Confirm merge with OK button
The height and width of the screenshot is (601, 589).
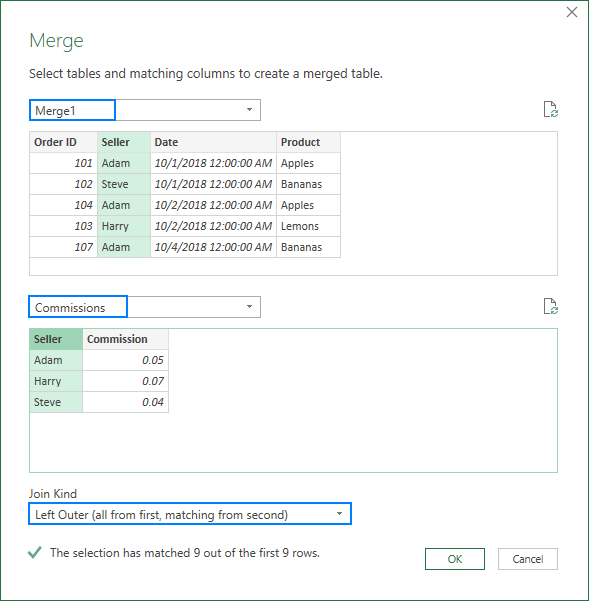tap(454, 559)
